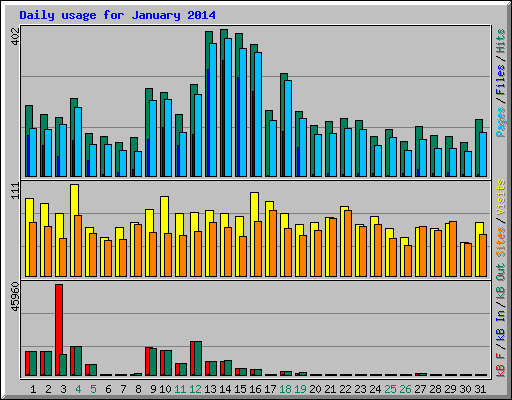Click green weekend day label 19
Image resolution: width=512 pixels, height=400 pixels.
[300, 389]
